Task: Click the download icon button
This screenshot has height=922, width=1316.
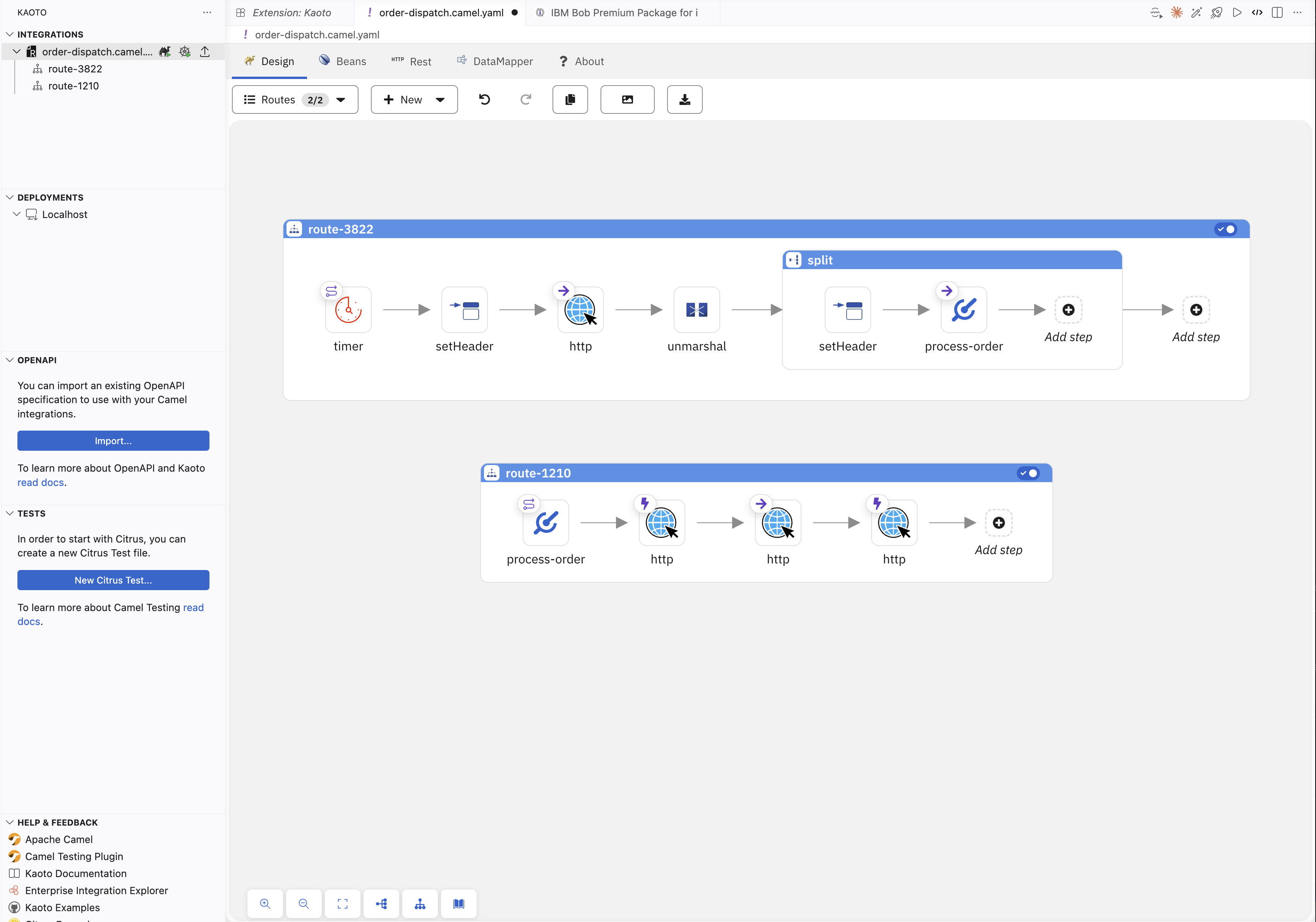Action: tap(685, 100)
